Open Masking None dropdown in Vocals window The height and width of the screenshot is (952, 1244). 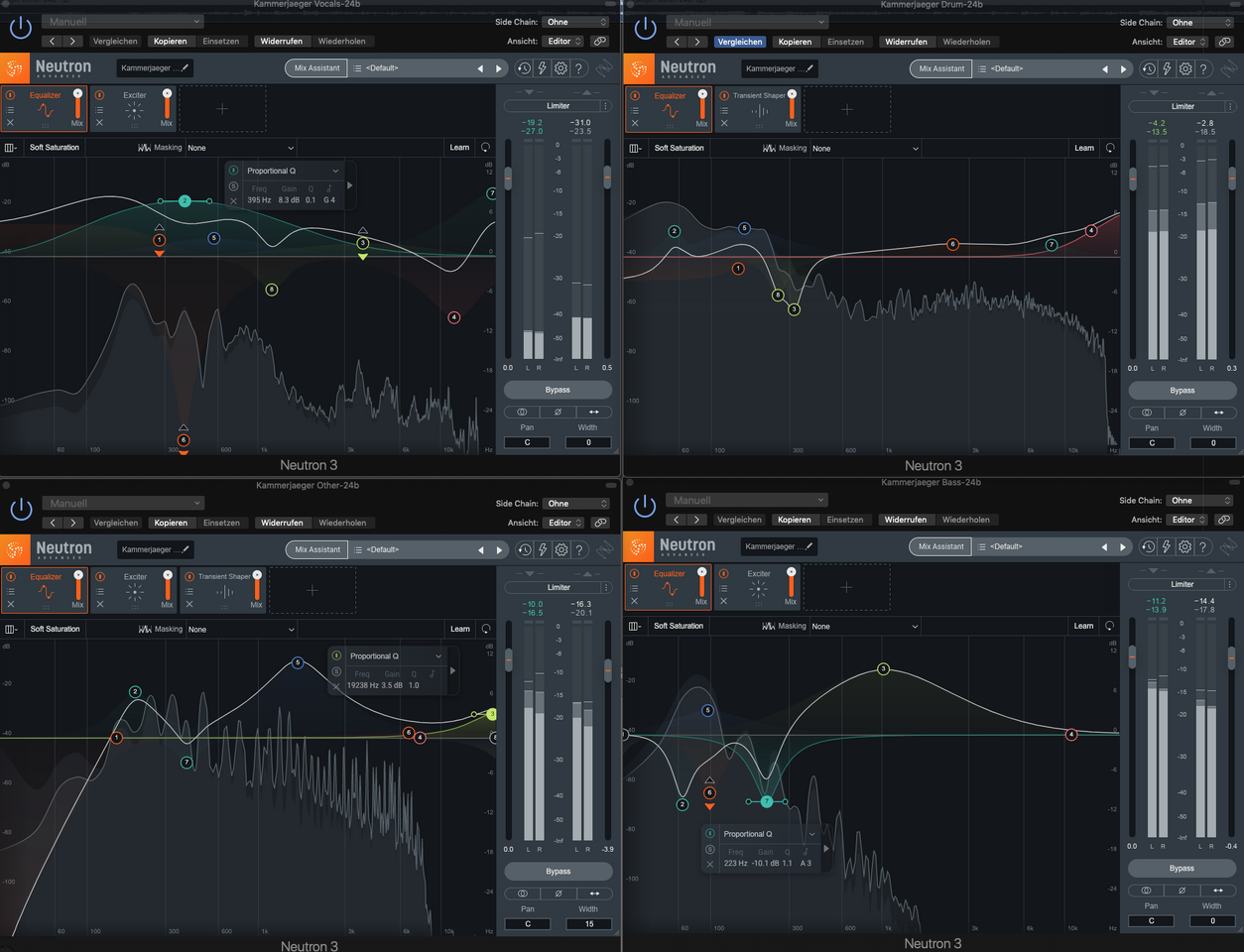[240, 147]
